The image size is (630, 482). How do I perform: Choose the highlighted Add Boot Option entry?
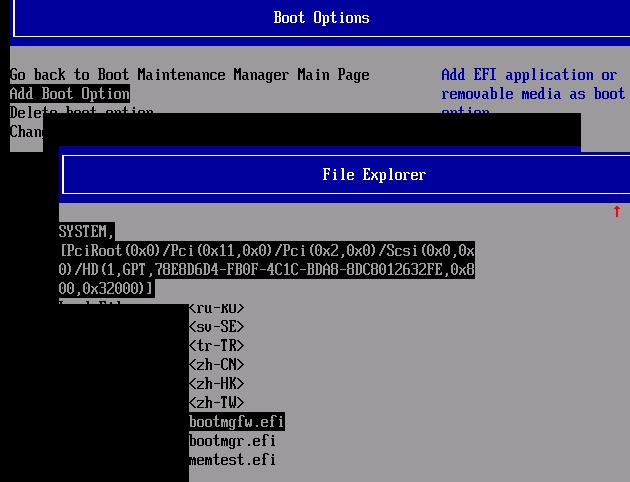click(69, 94)
